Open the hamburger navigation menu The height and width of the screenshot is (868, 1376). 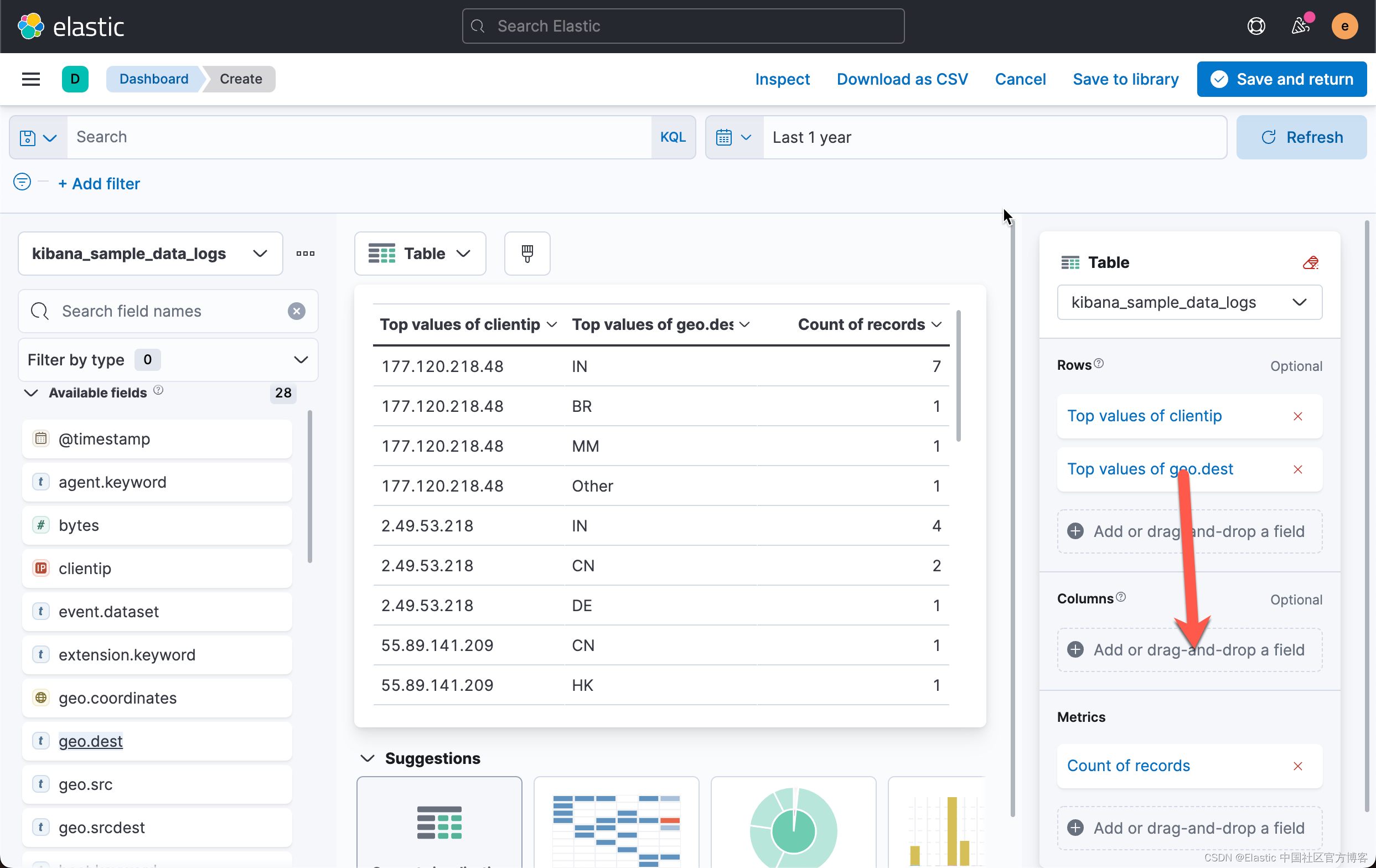[31, 79]
